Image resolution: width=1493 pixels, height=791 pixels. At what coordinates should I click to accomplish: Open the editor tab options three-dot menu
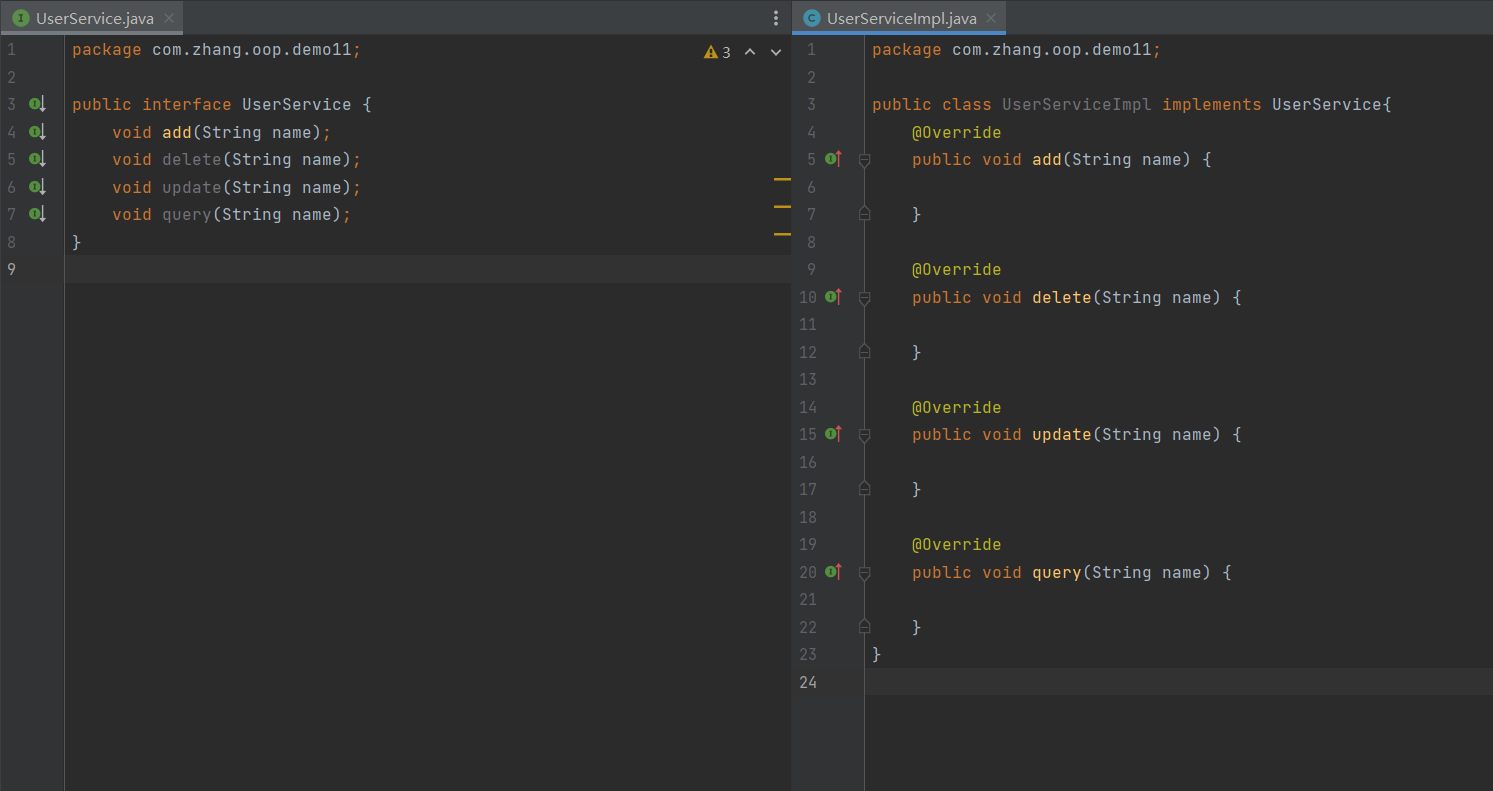tap(776, 18)
